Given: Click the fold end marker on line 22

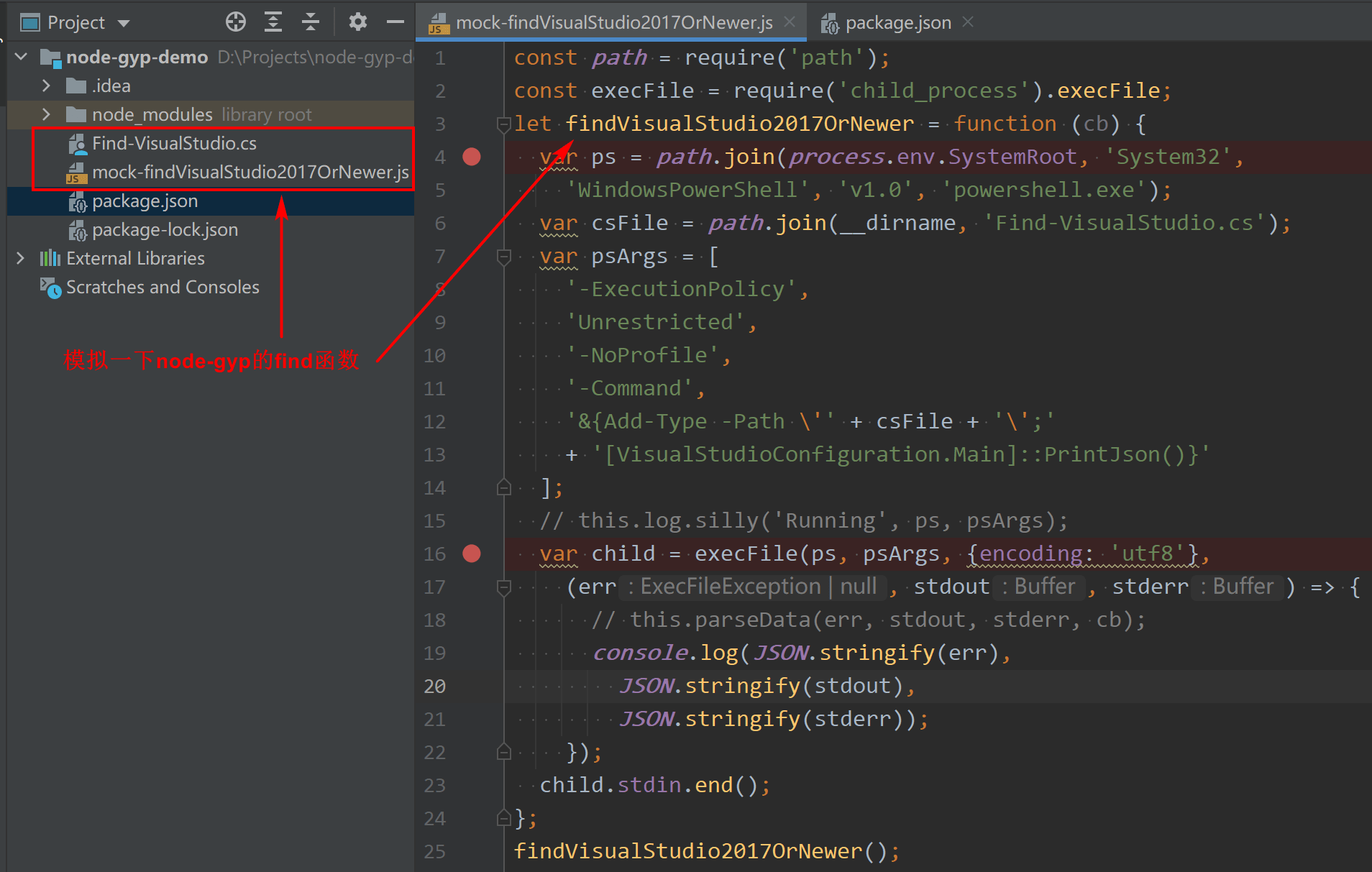Looking at the screenshot, I should 503,752.
